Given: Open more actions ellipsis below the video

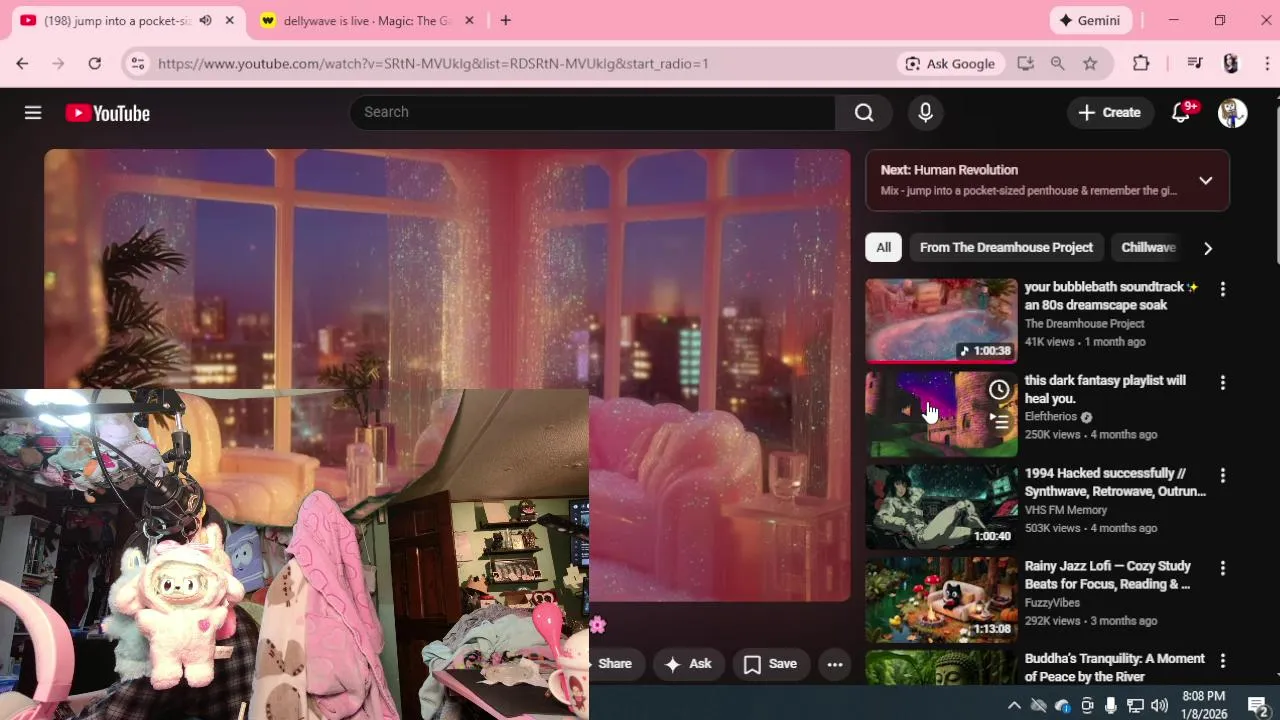Looking at the screenshot, I should coord(835,664).
